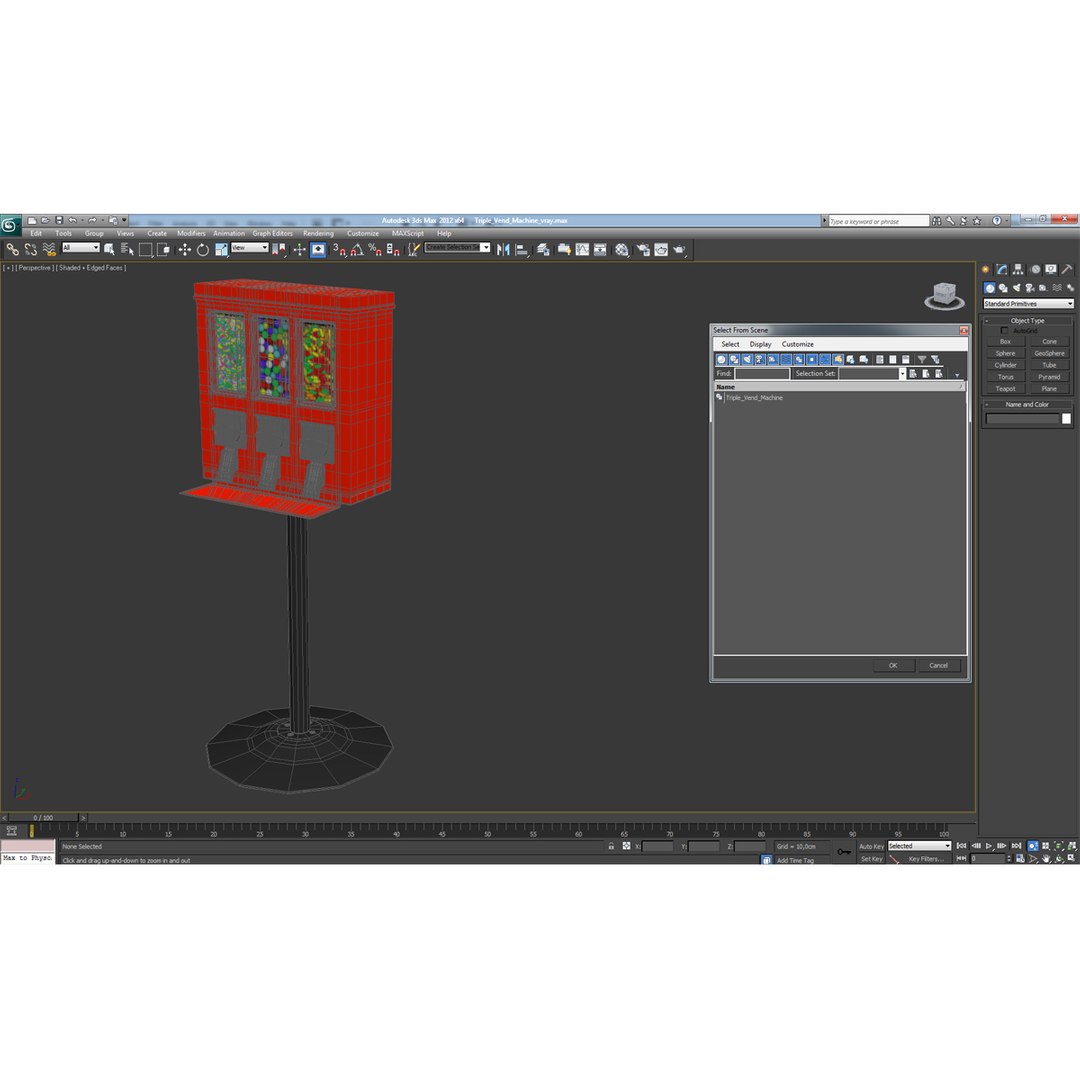Click Cancel in Select From Scene dialog
The image size is (1080, 1080).
[938, 665]
